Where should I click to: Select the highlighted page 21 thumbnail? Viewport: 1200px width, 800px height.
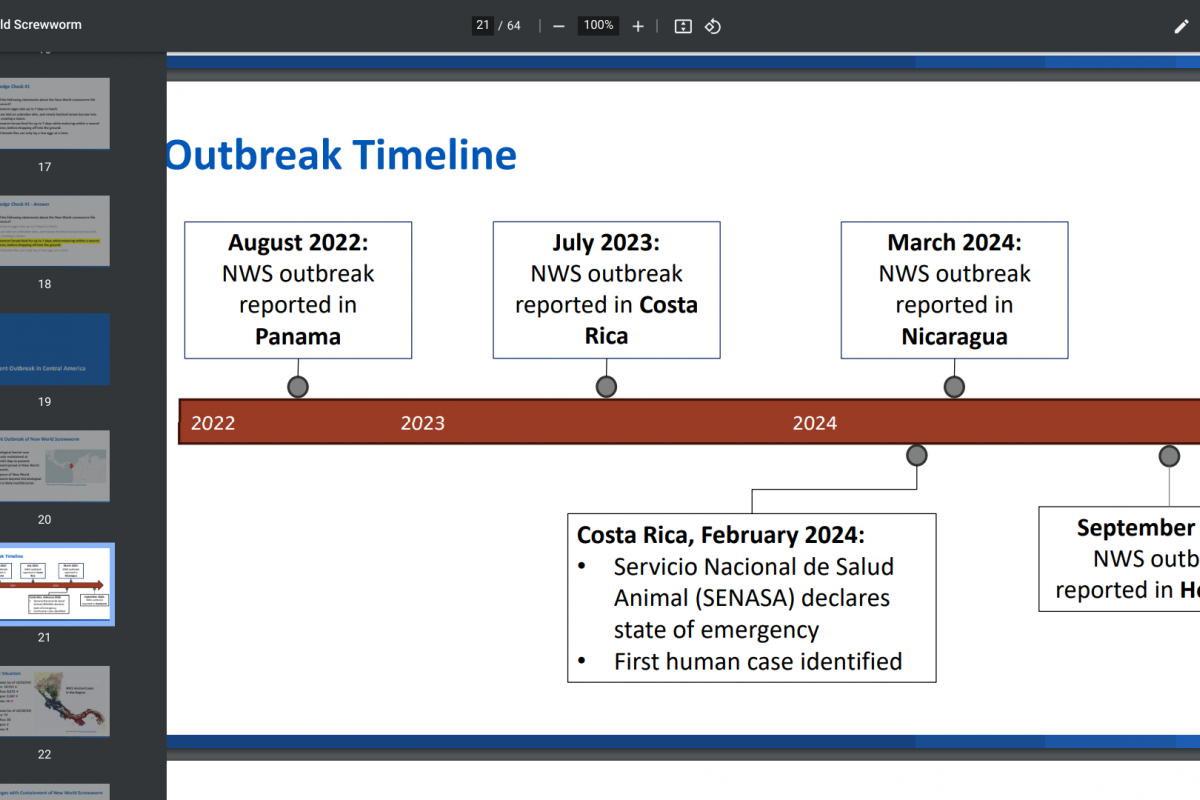(55, 584)
